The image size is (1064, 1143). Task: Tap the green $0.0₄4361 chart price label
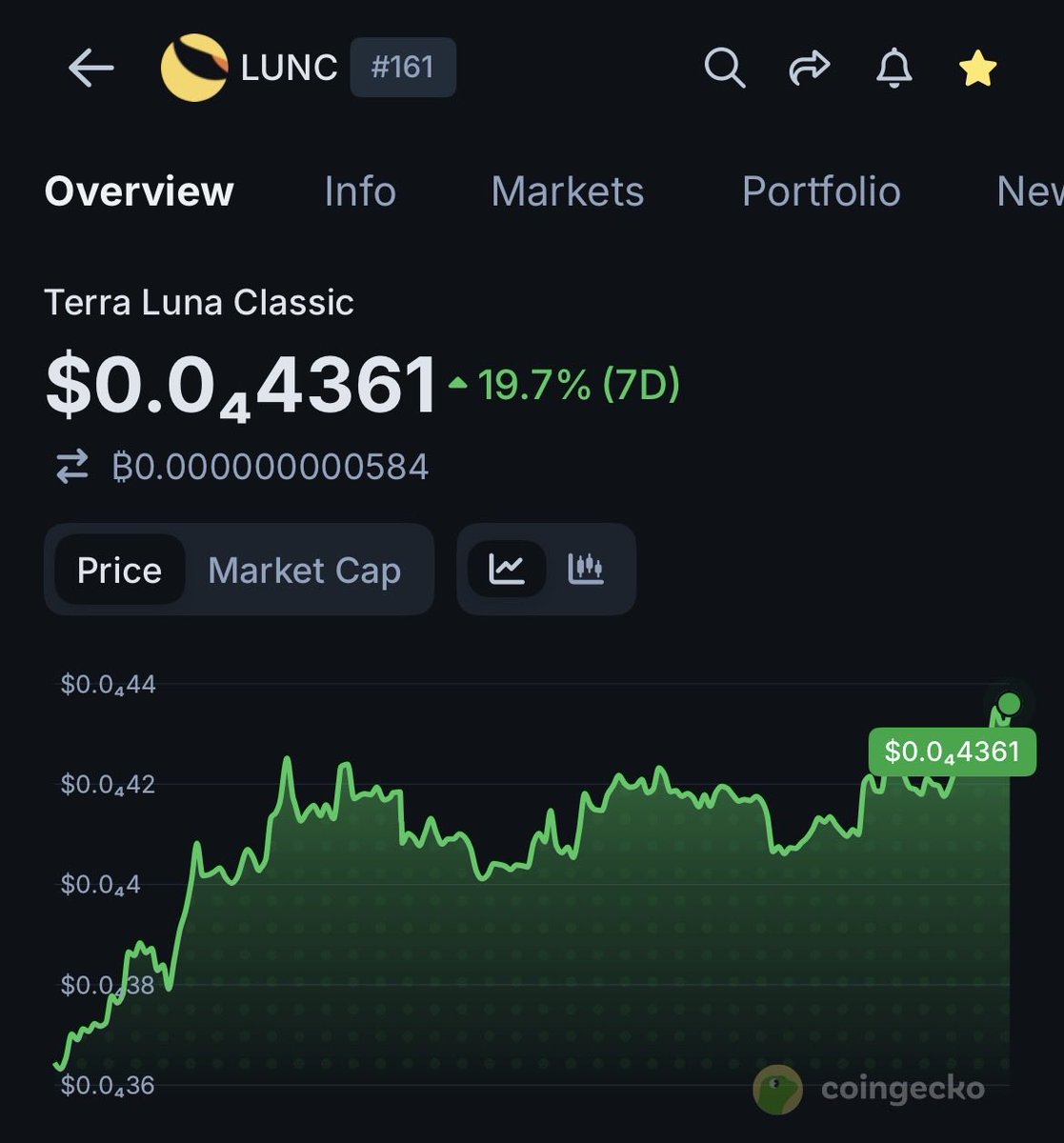(x=952, y=752)
